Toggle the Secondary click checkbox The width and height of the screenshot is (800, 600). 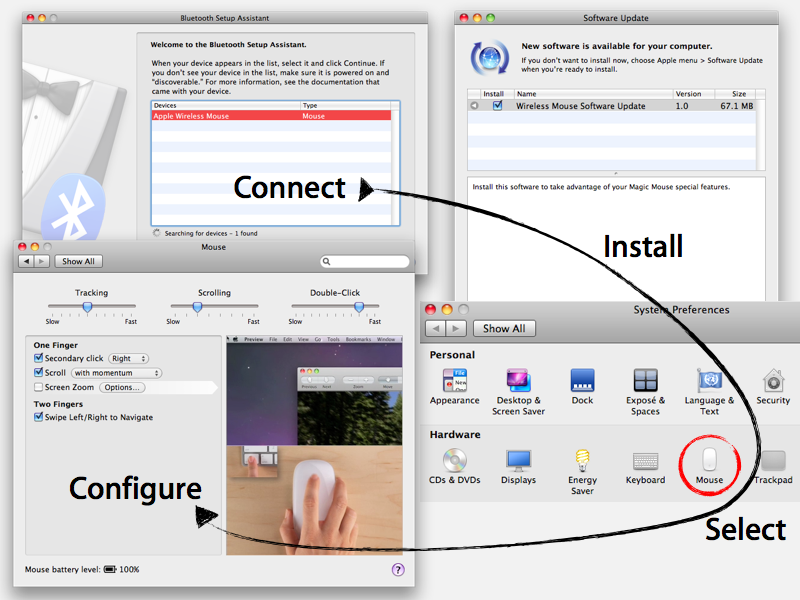coord(38,358)
